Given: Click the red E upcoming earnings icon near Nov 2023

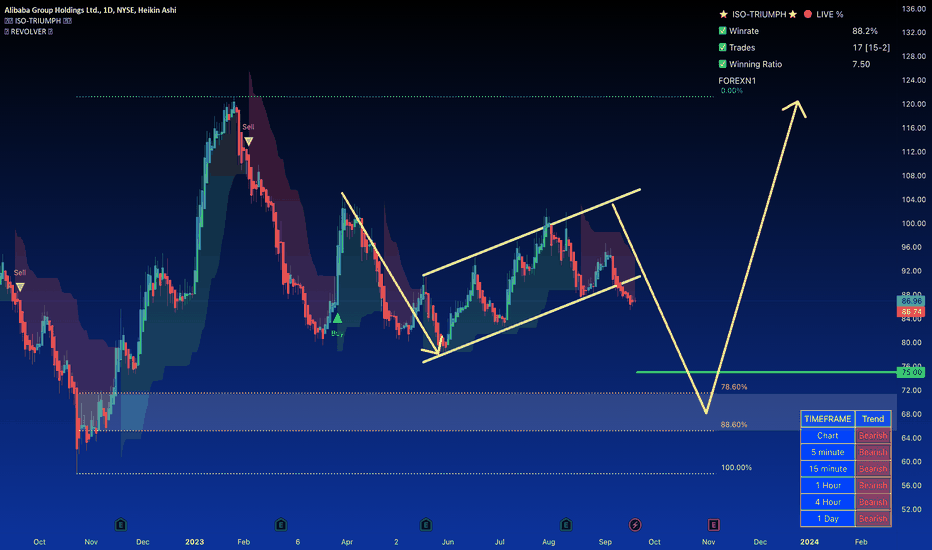Looking at the screenshot, I should [x=713, y=524].
